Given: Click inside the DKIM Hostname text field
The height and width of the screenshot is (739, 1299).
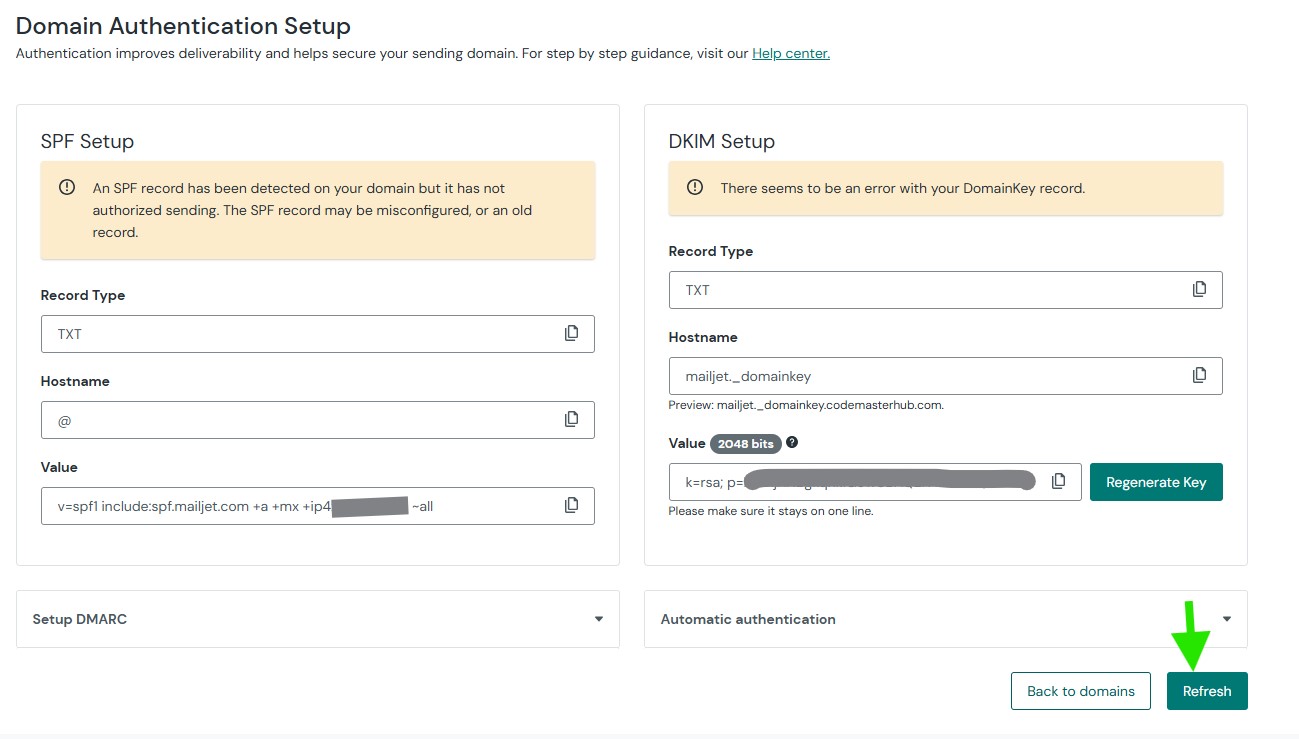Looking at the screenshot, I should [920, 376].
